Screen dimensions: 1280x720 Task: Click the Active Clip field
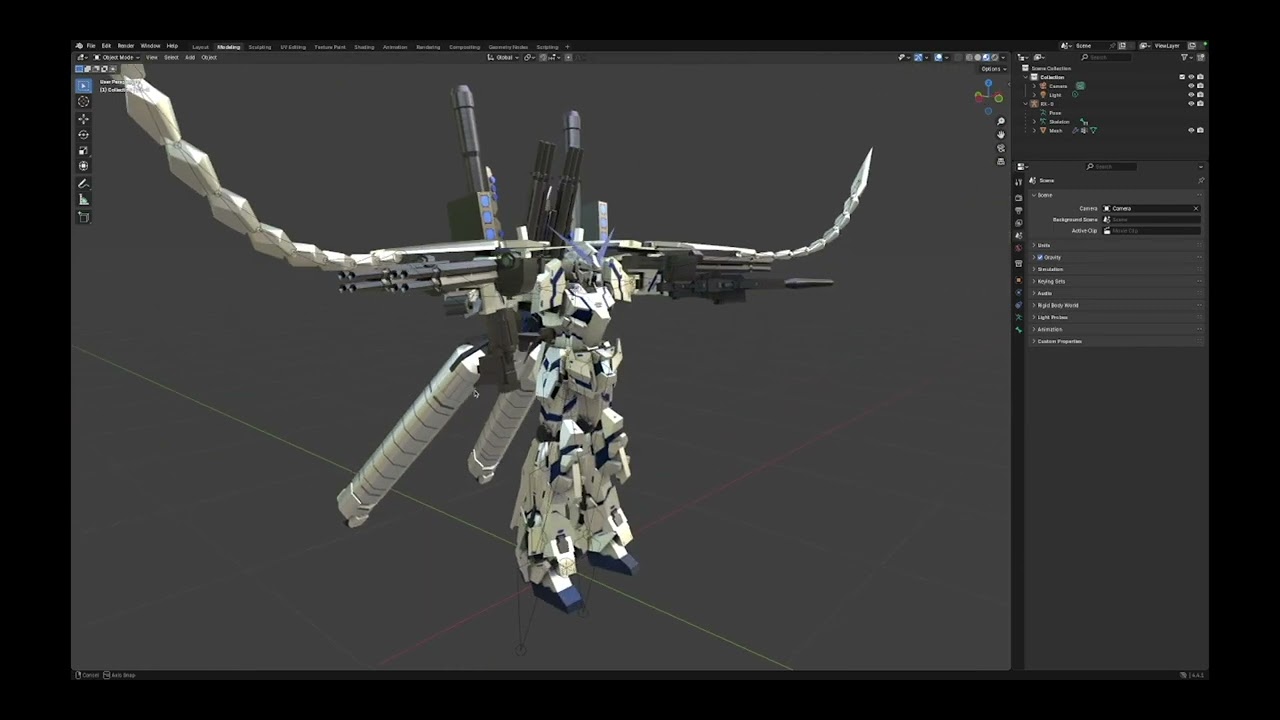(1151, 230)
